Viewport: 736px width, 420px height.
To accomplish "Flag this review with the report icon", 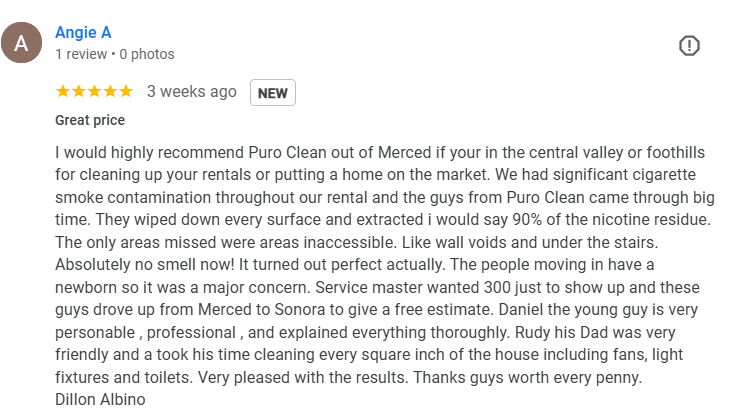I will pos(689,46).
